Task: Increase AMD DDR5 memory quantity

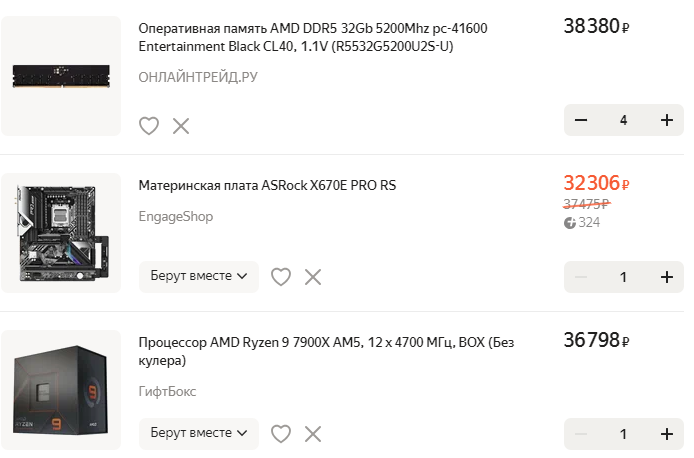Action: click(667, 120)
